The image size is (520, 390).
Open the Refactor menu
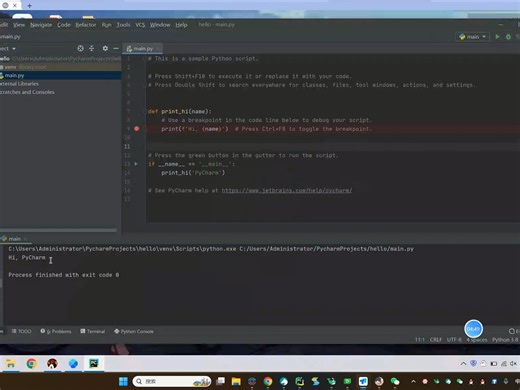click(86, 25)
